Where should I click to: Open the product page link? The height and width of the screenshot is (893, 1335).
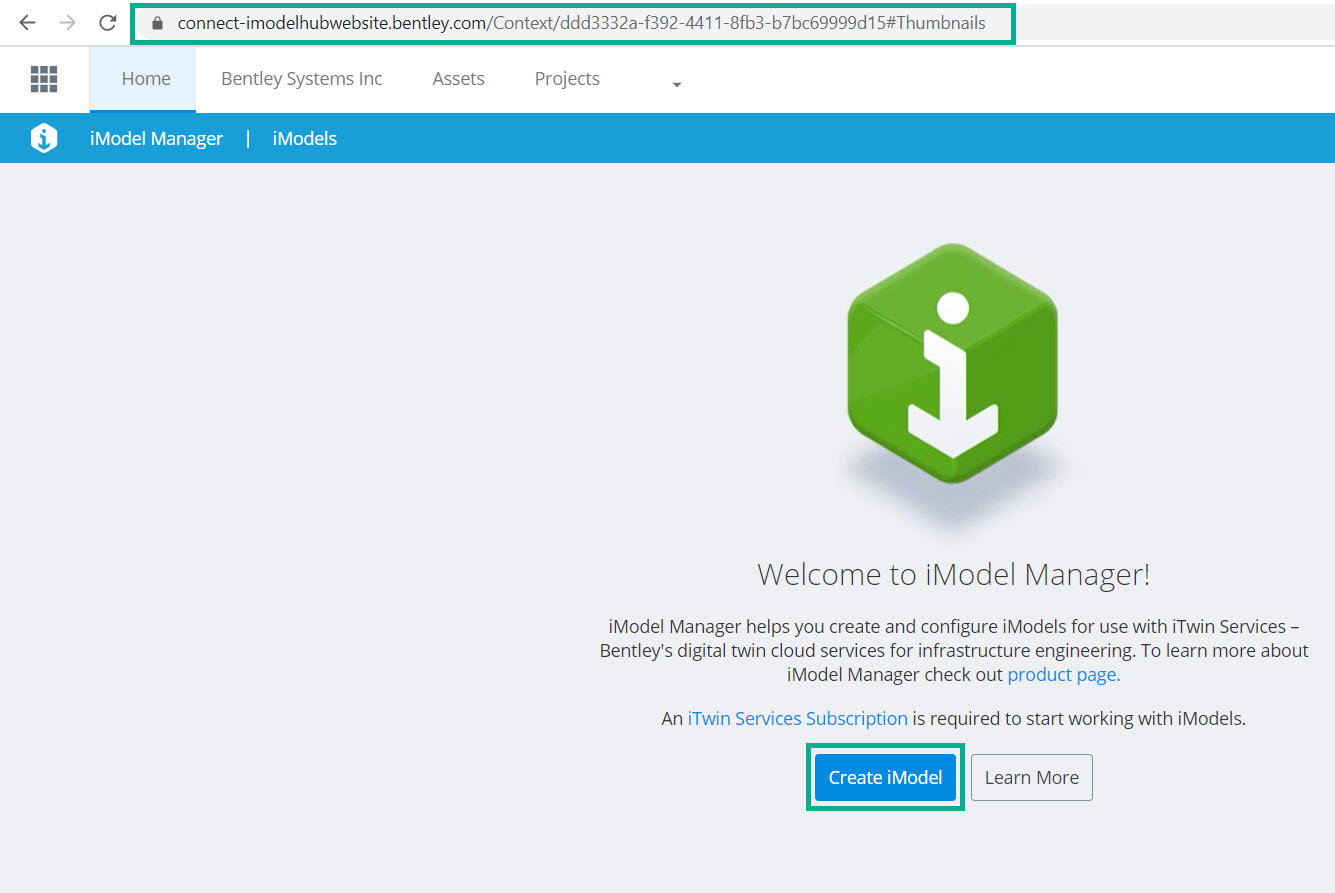[1064, 675]
